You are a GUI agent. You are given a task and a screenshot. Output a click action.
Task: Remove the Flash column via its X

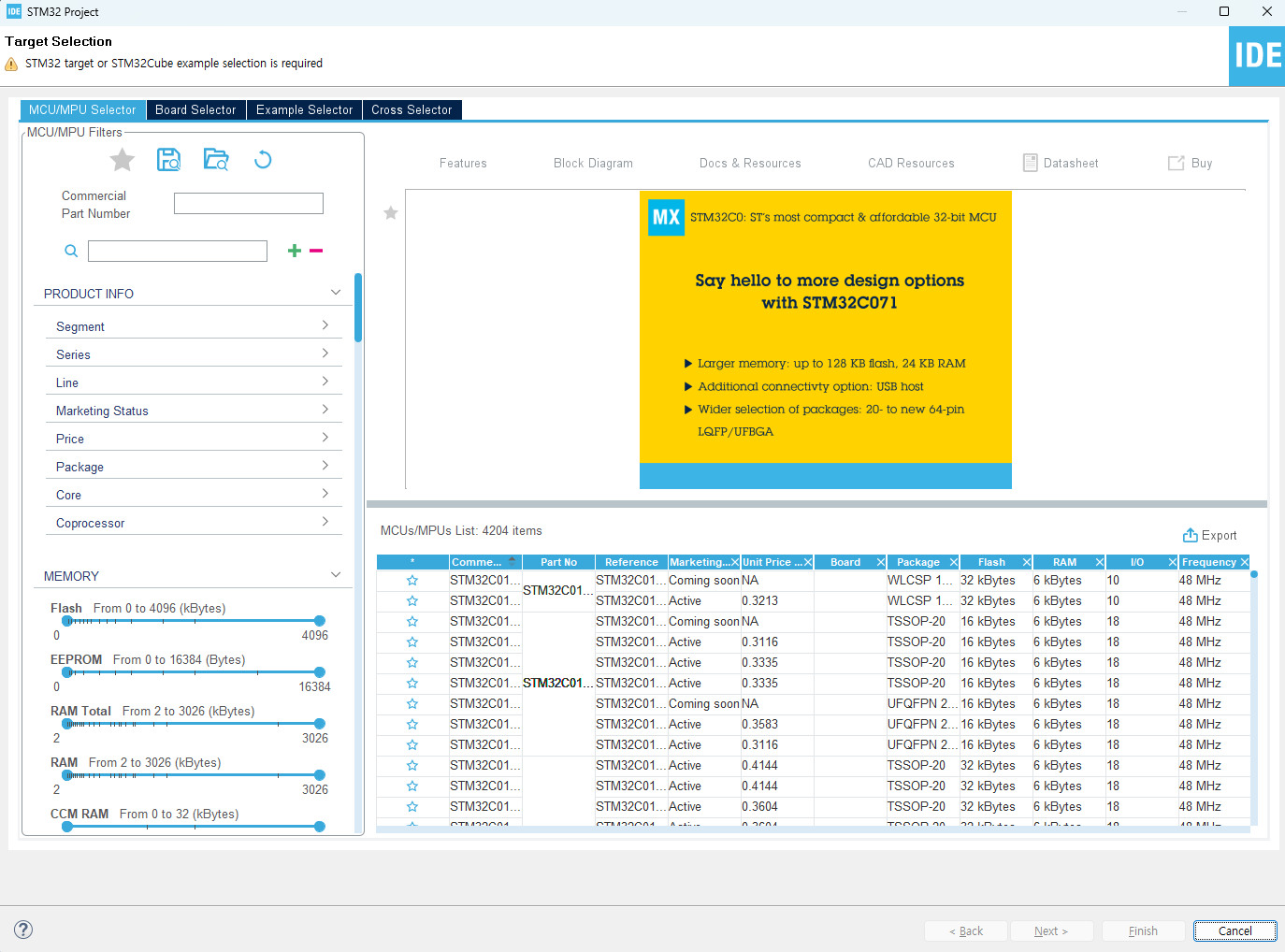(x=1027, y=562)
